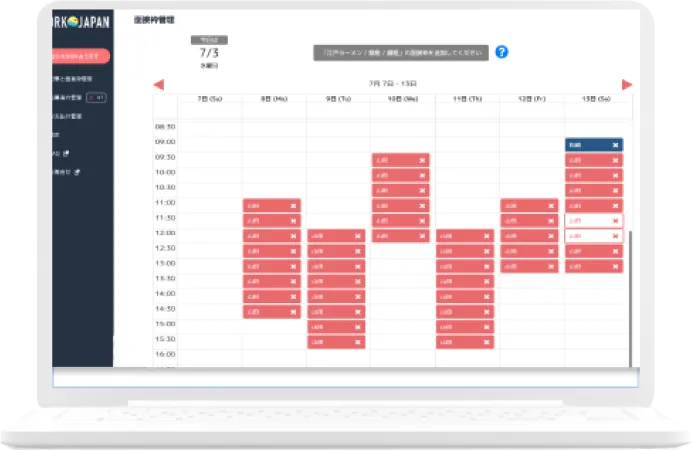Remove the 15:30 slot on Thursday 11th
The width and height of the screenshot is (692, 450).
486,342
